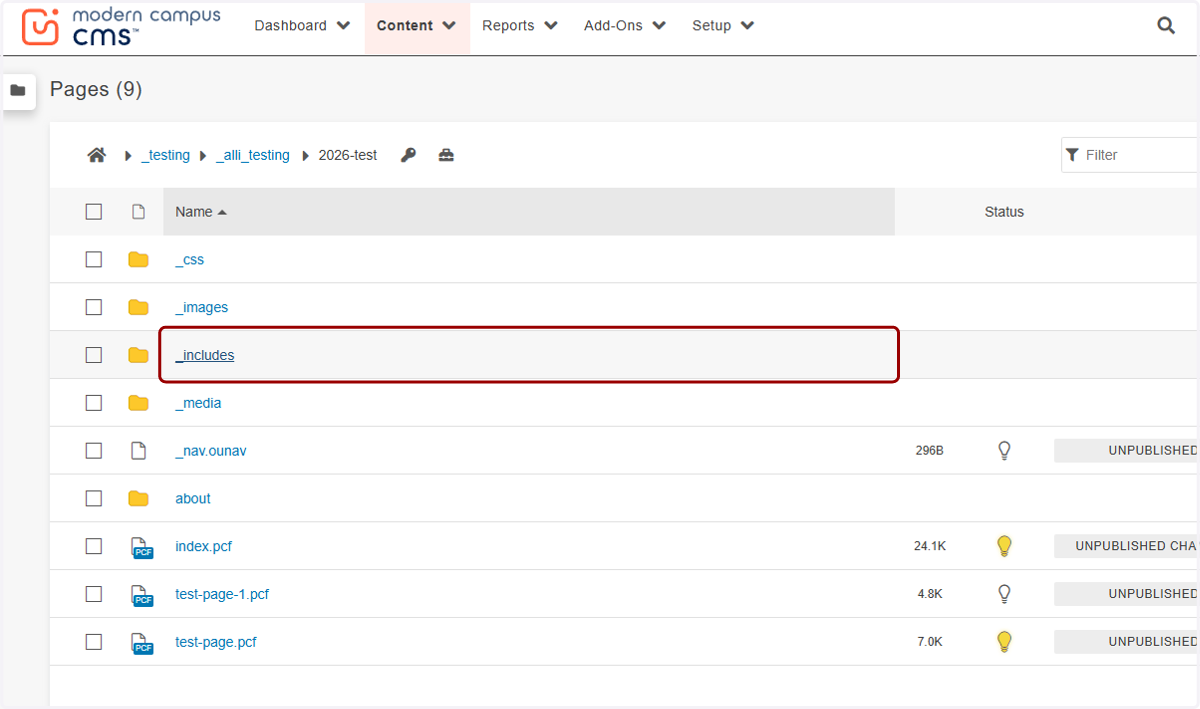Open the test-page.pcf file link
This screenshot has width=1200, height=709.
(216, 642)
